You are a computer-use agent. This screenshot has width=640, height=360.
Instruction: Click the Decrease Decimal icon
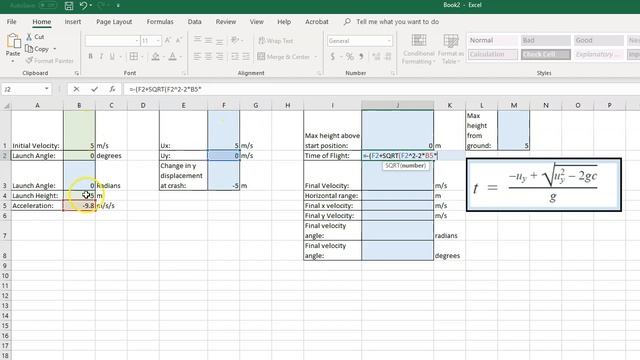[x=388, y=56]
